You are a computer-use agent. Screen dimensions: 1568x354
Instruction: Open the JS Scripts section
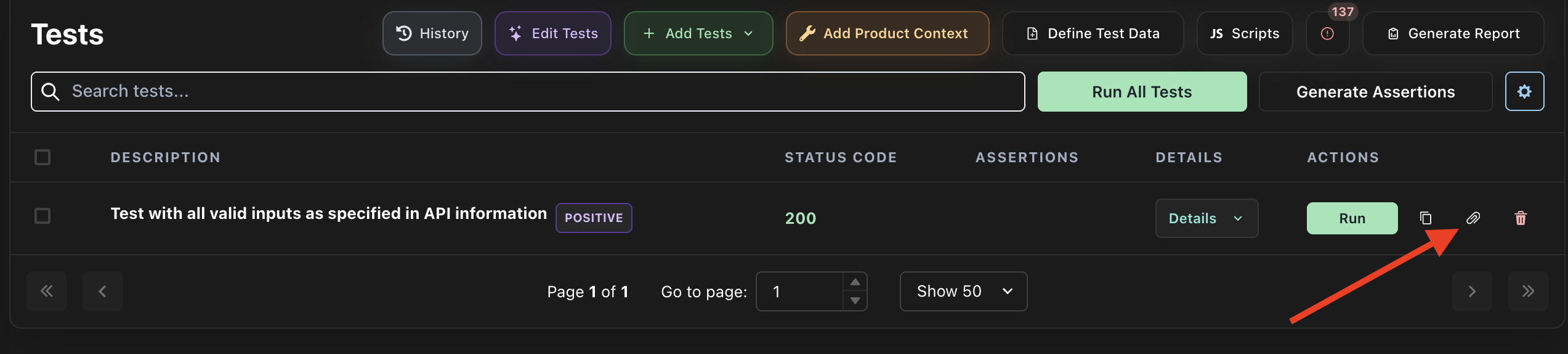click(x=1245, y=33)
